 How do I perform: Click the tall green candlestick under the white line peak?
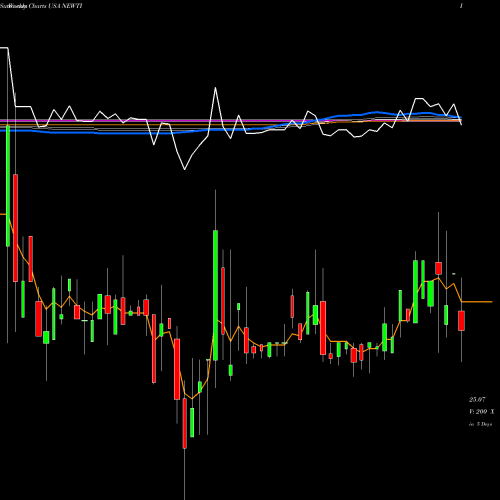tap(215, 295)
